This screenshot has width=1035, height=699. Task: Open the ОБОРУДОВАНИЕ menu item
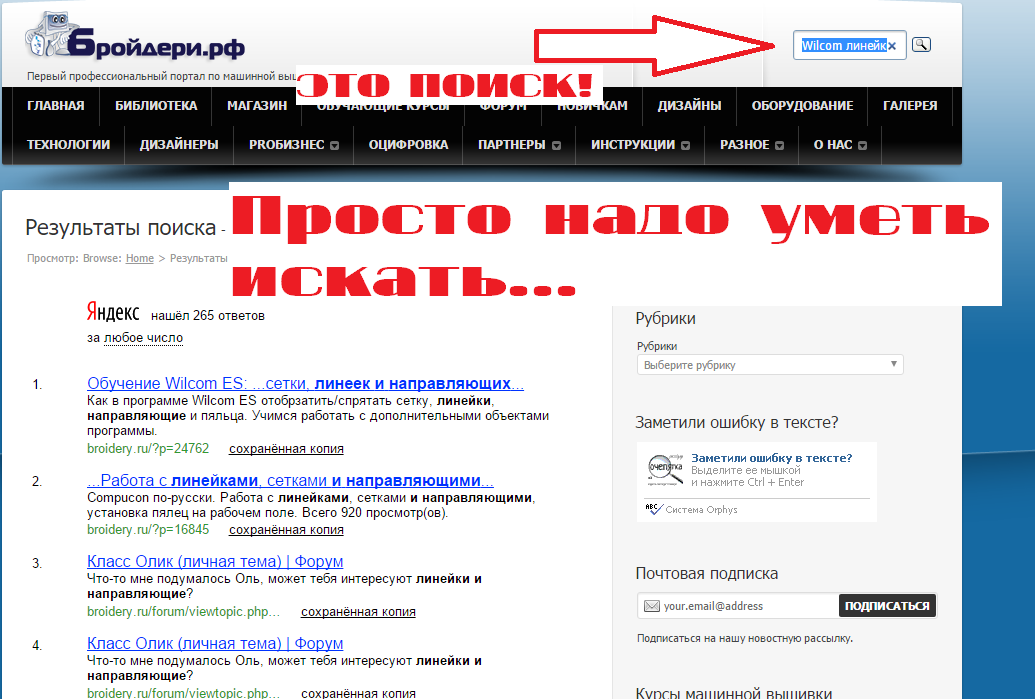[802, 106]
